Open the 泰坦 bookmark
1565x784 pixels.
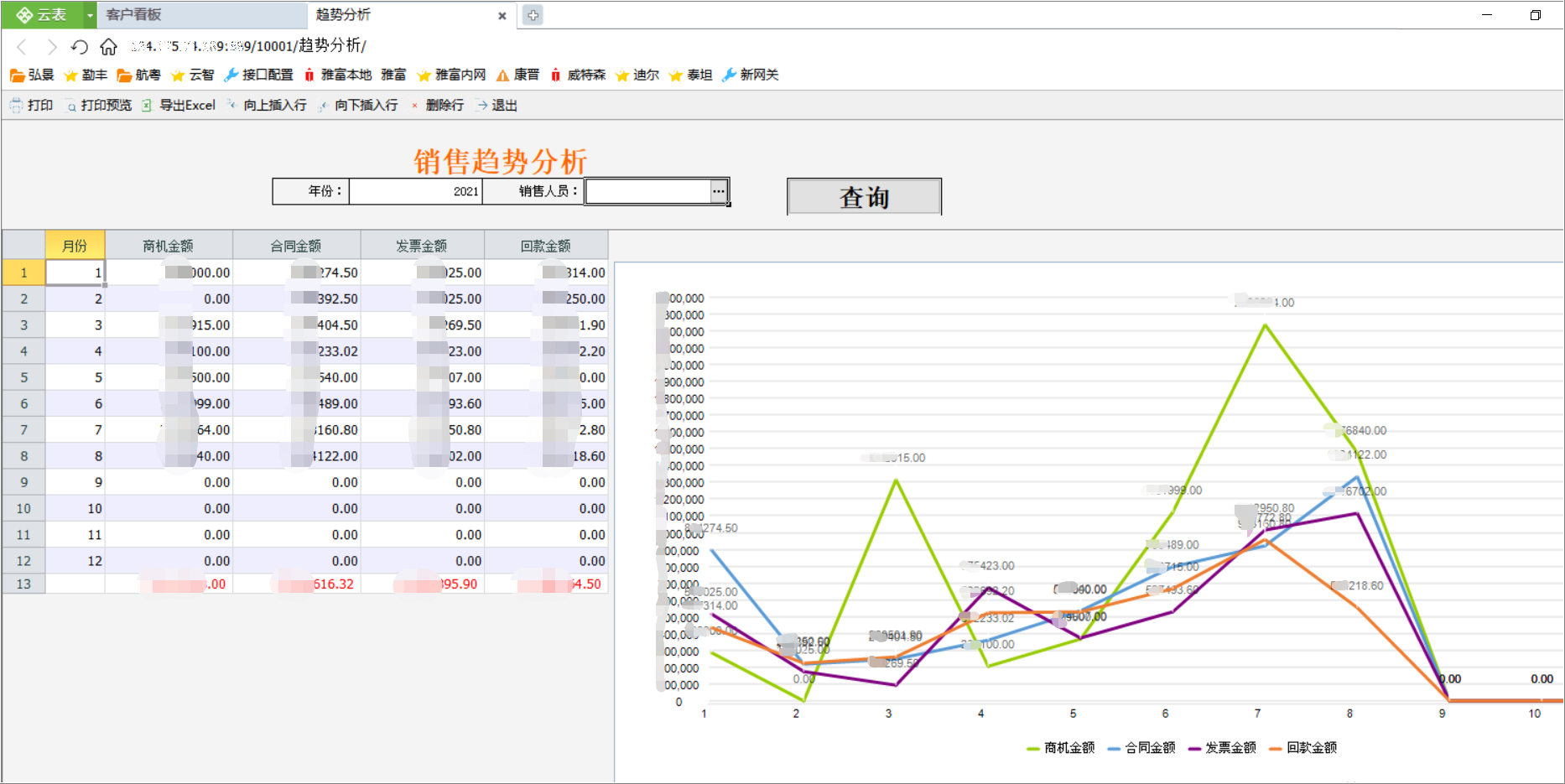pos(691,75)
